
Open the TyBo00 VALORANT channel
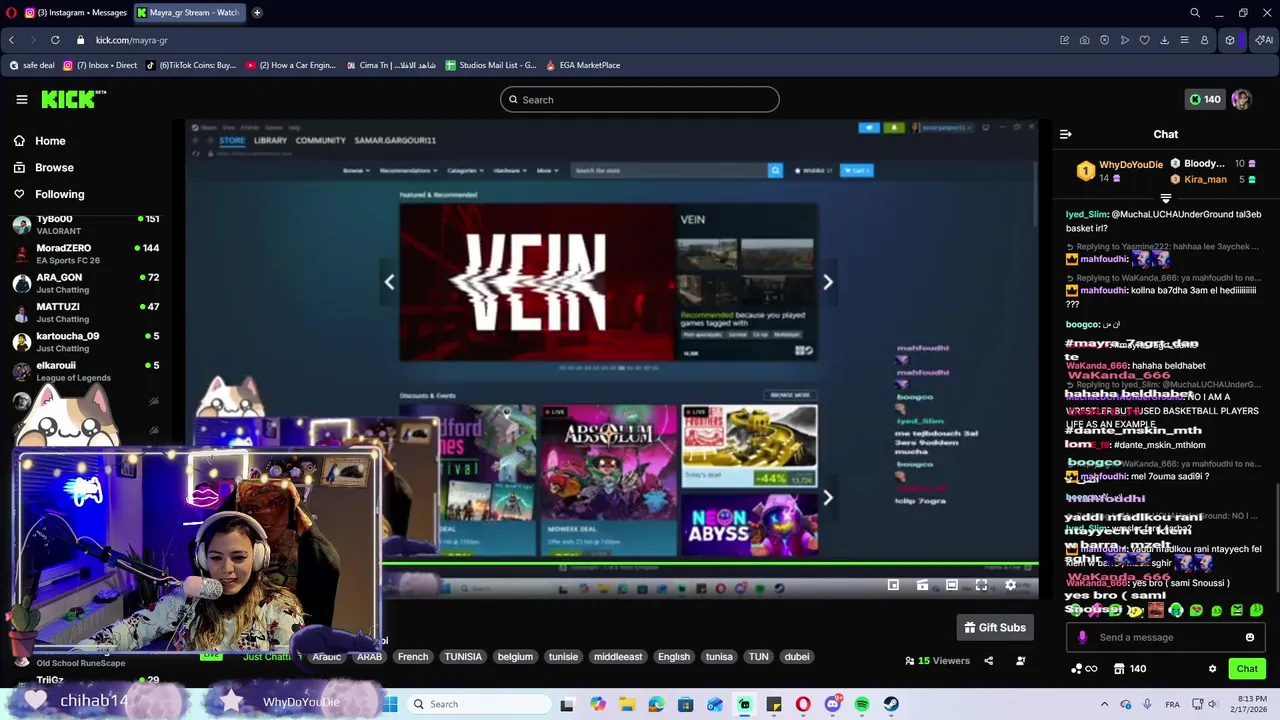coord(85,224)
